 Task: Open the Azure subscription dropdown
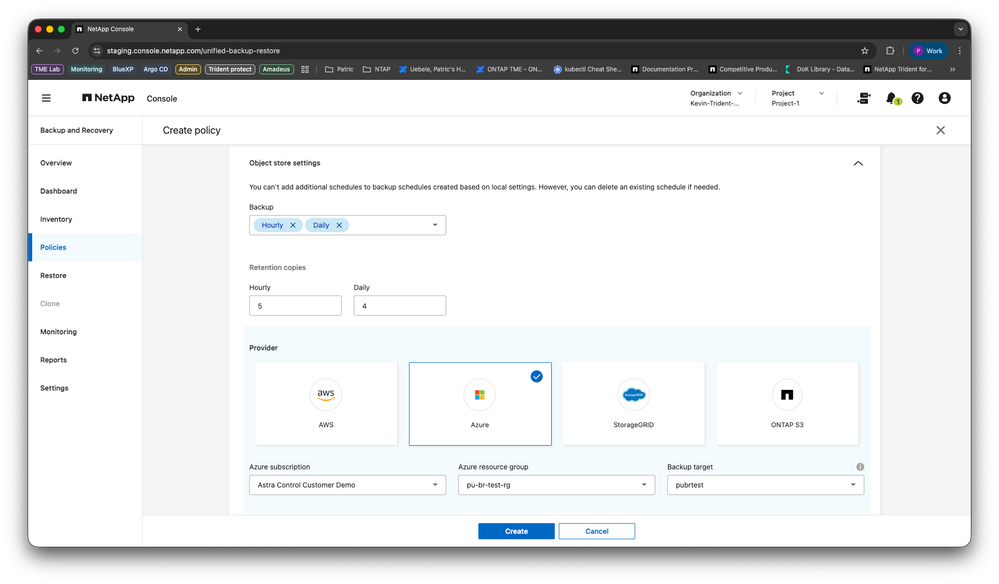point(347,485)
